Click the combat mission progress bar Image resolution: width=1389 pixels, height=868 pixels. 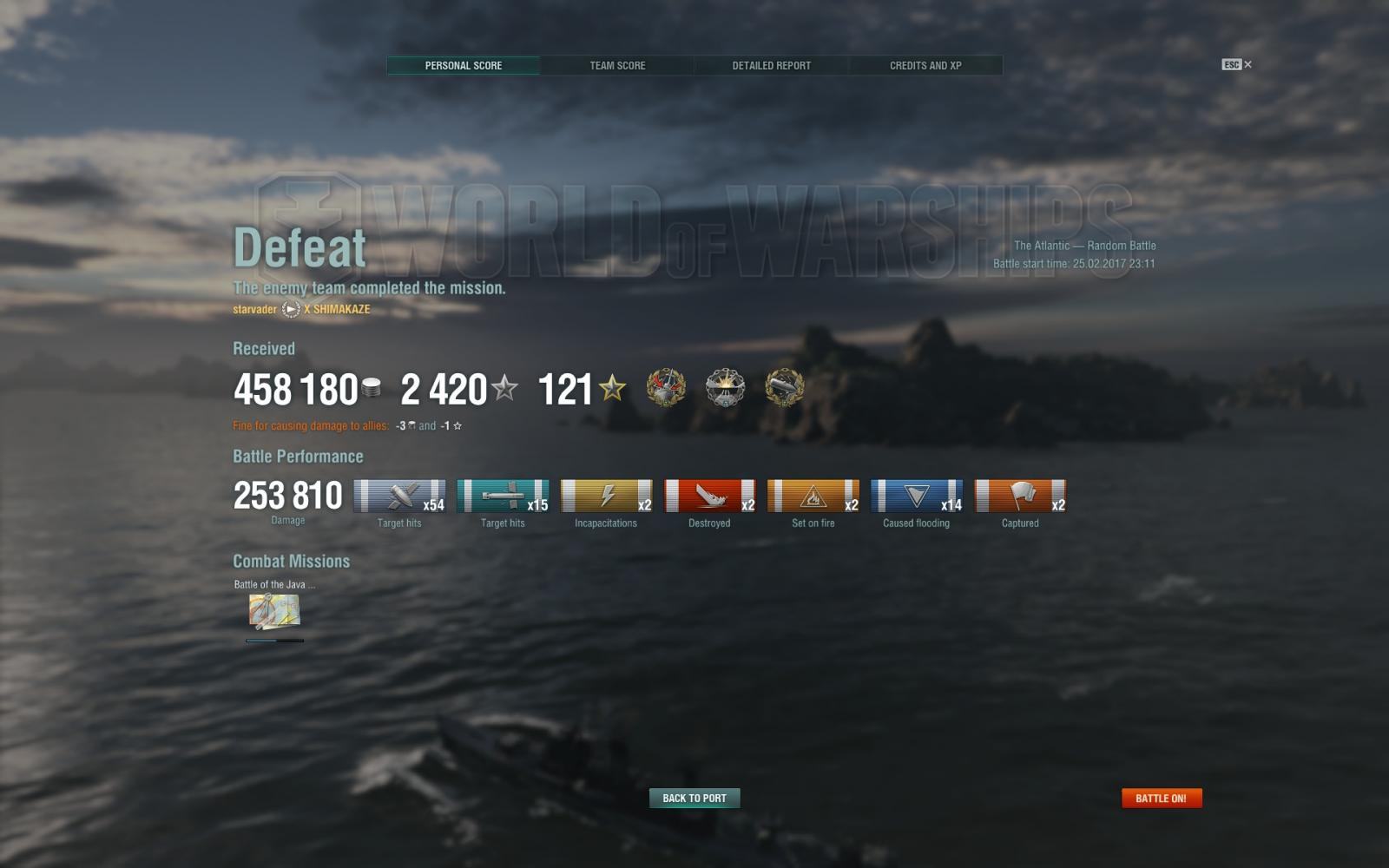pos(274,641)
